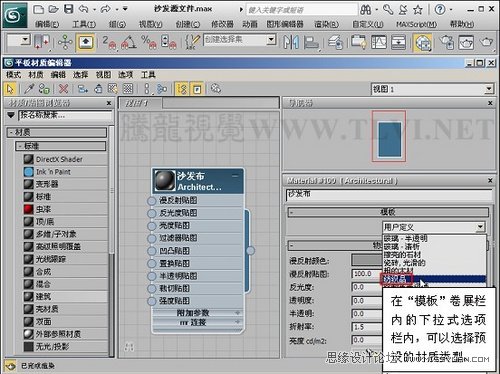Click assign material to selection icon
The height and width of the screenshot is (374, 500).
[44, 89]
